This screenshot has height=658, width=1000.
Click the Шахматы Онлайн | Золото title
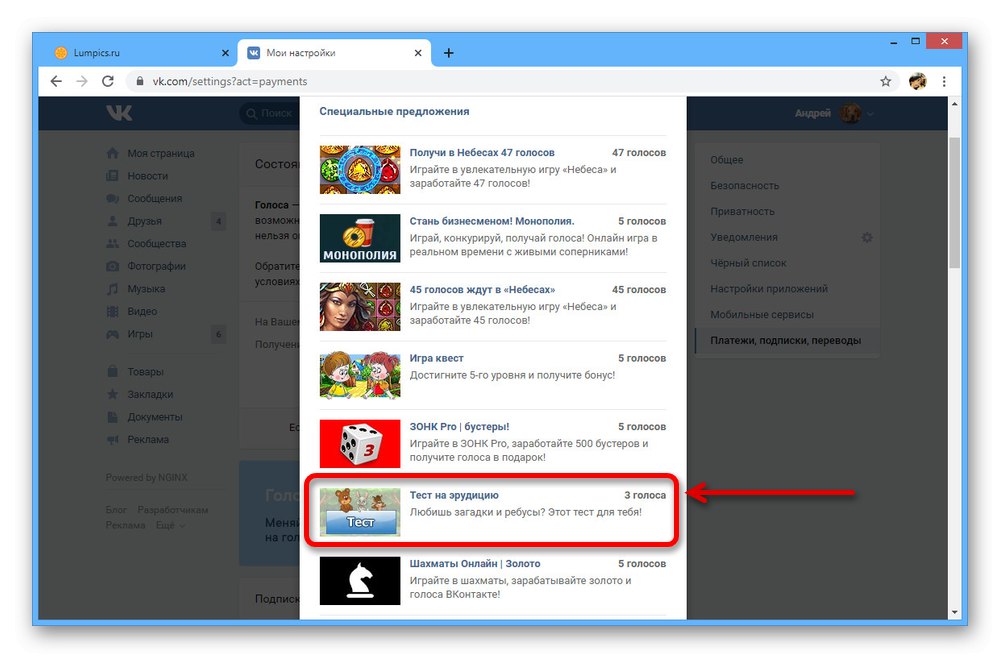[474, 564]
